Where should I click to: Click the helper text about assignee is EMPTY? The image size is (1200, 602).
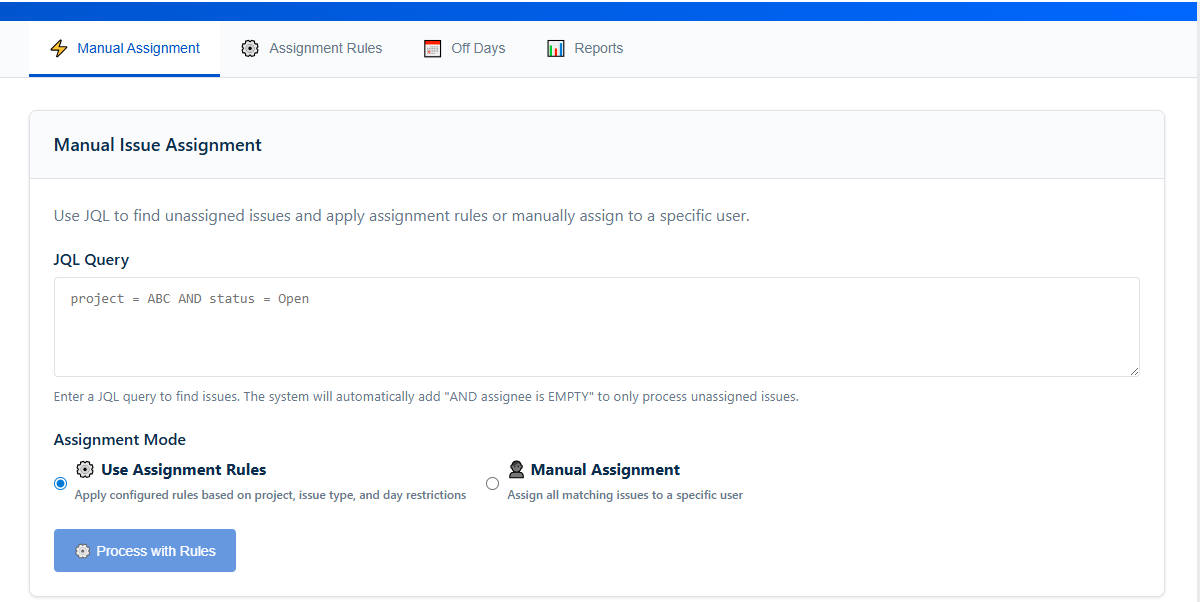point(426,396)
